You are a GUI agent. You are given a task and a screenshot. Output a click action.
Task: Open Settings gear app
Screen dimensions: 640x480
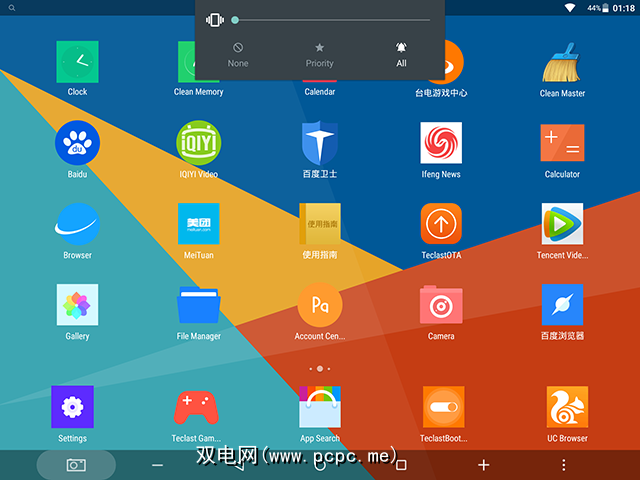click(x=72, y=407)
